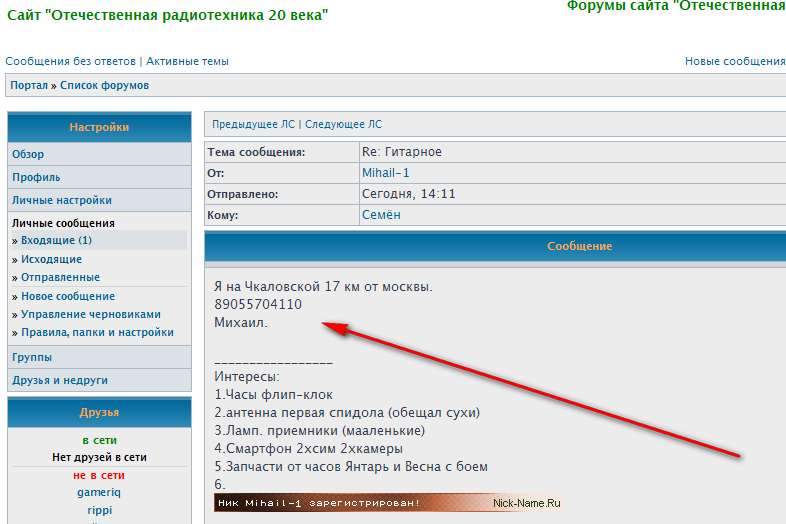
Task: Click the green "в сети" label
Action: [x=99, y=440]
